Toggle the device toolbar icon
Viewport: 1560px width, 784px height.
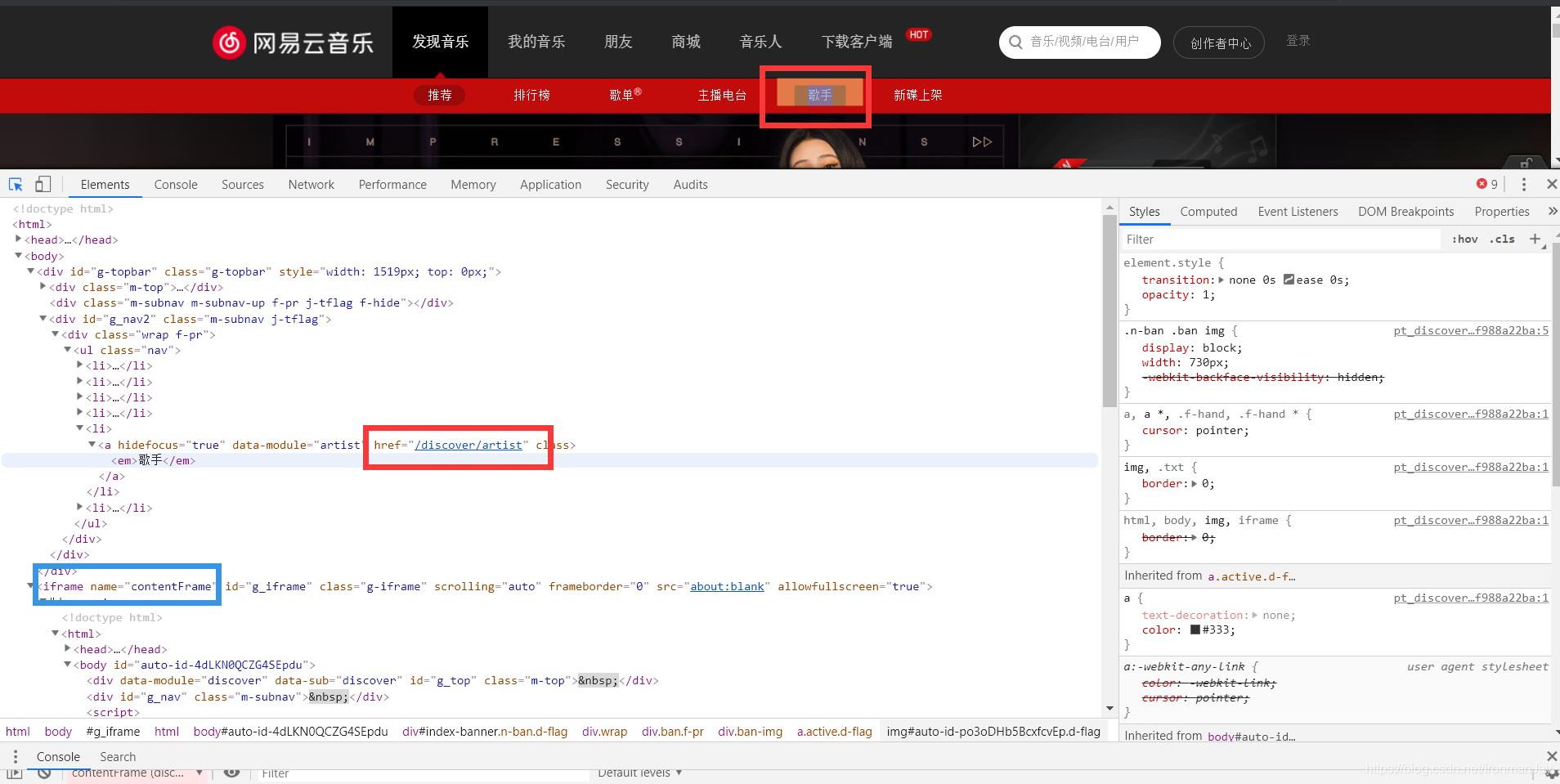[43, 184]
